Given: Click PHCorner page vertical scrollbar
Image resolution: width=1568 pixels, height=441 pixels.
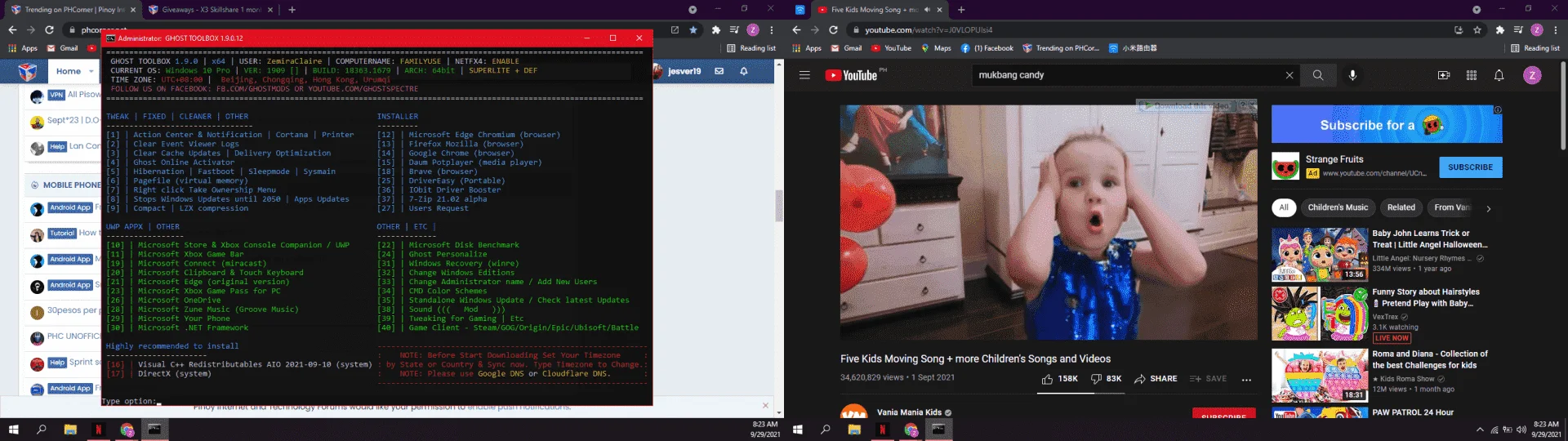Looking at the screenshot, I should click(779, 206).
